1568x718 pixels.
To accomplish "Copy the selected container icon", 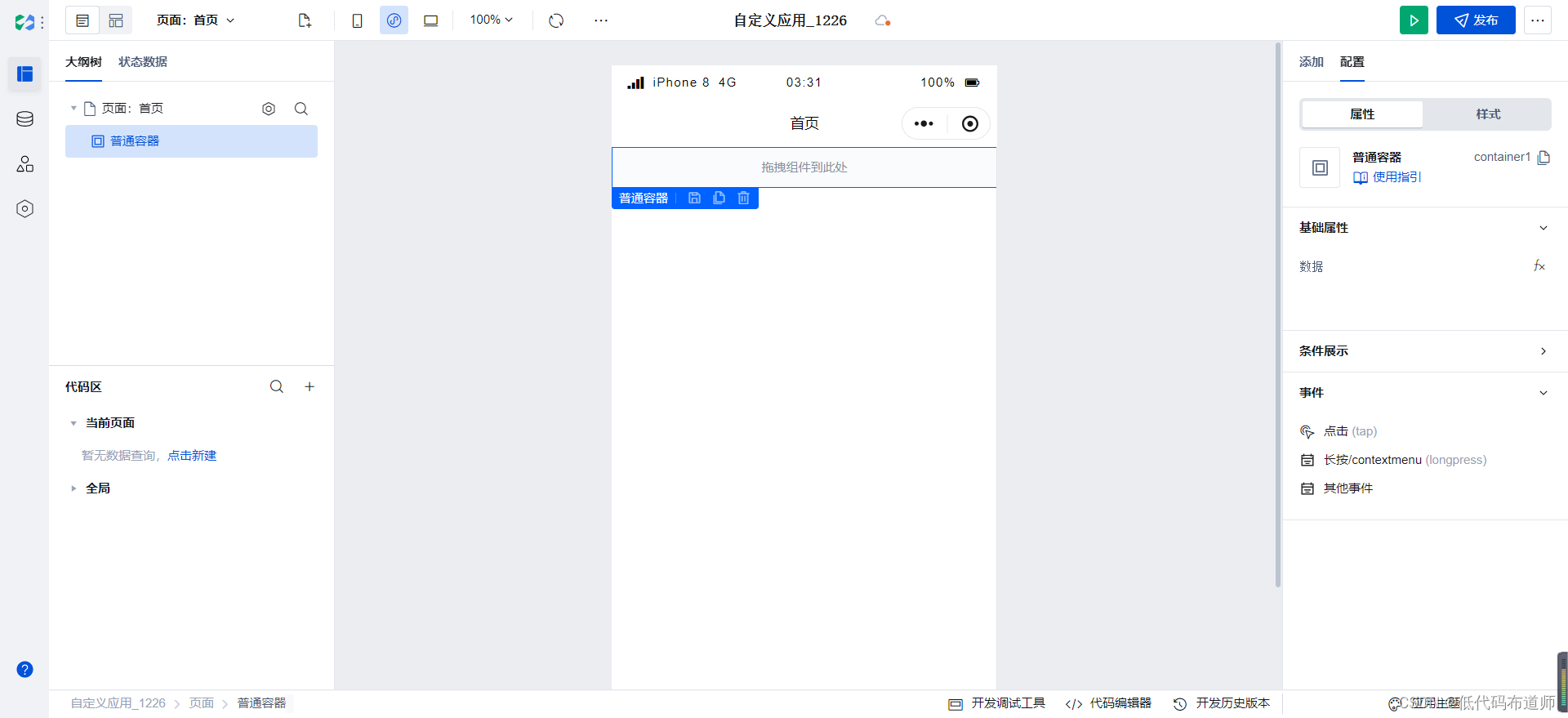I will pyautogui.click(x=719, y=198).
